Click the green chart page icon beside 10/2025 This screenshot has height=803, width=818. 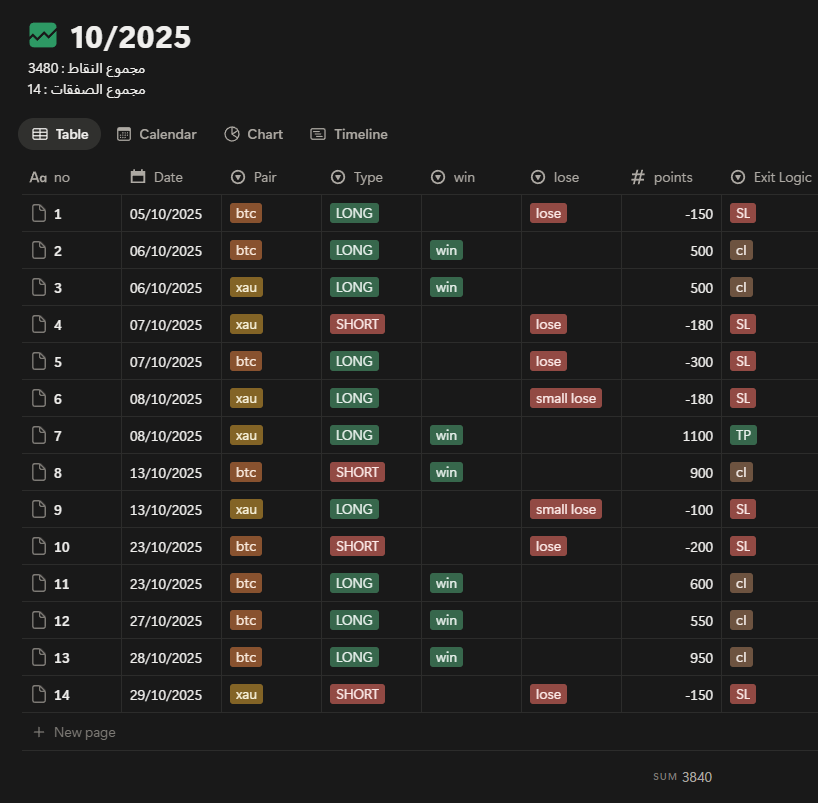[x=43, y=36]
